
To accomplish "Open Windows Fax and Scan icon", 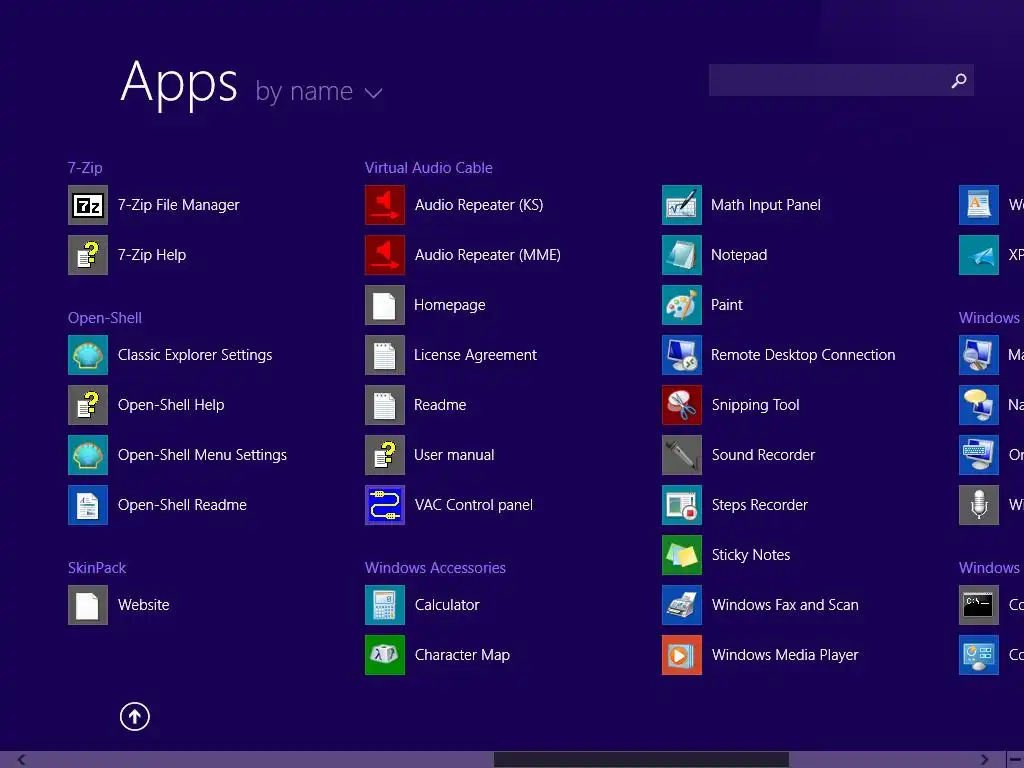I will coord(682,605).
